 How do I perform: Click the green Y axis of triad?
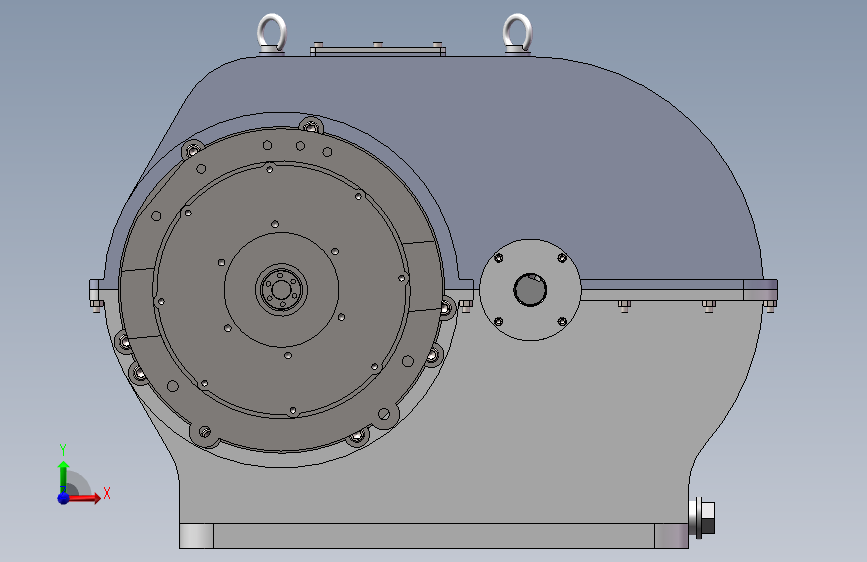[63, 477]
